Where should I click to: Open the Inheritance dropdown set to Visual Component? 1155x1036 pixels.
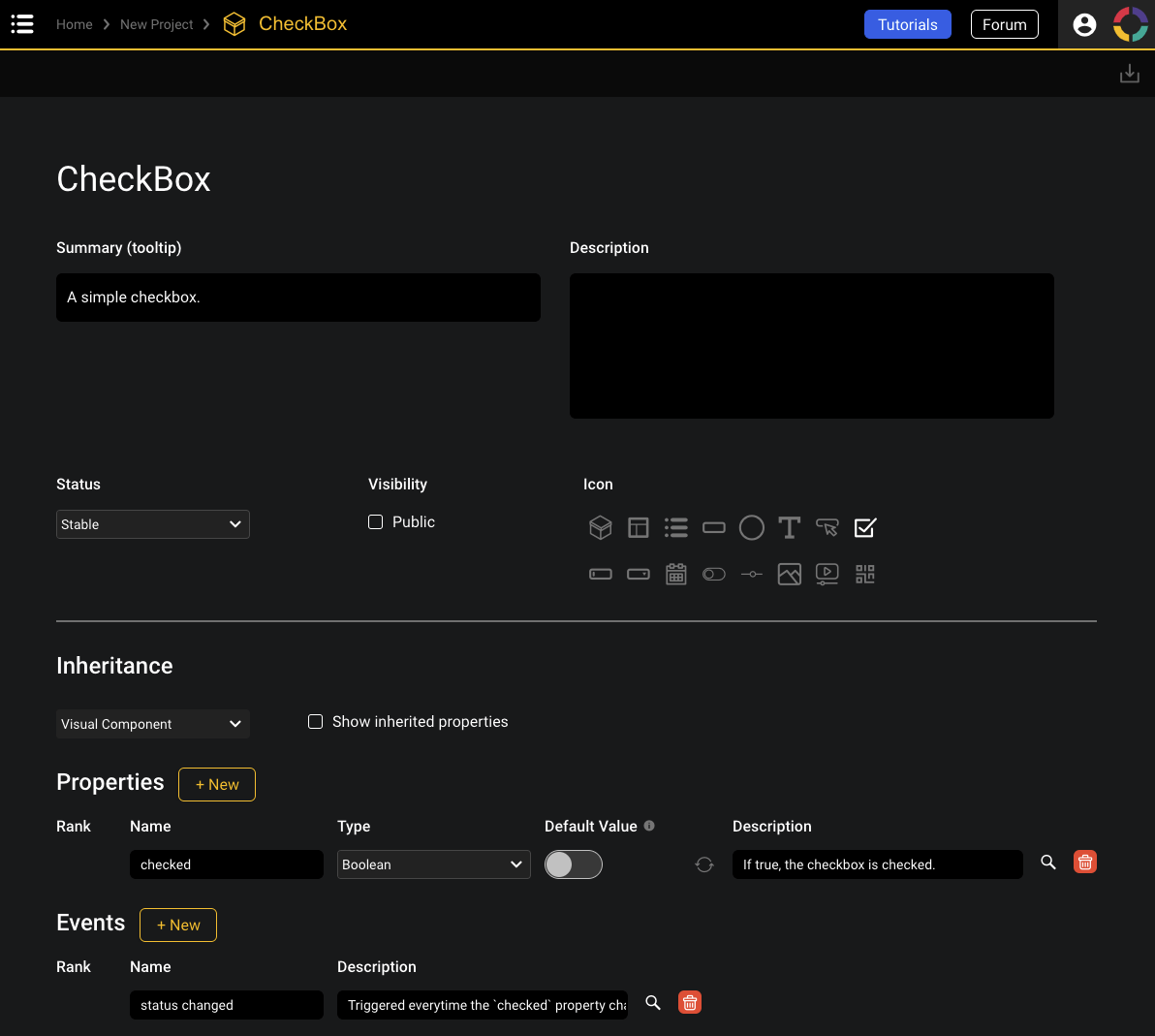pos(152,724)
